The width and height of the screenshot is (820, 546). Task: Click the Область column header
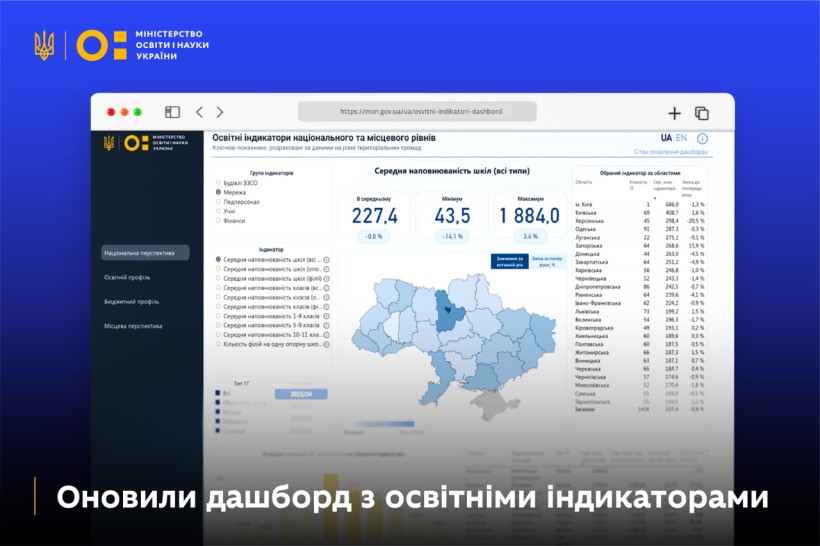(584, 182)
